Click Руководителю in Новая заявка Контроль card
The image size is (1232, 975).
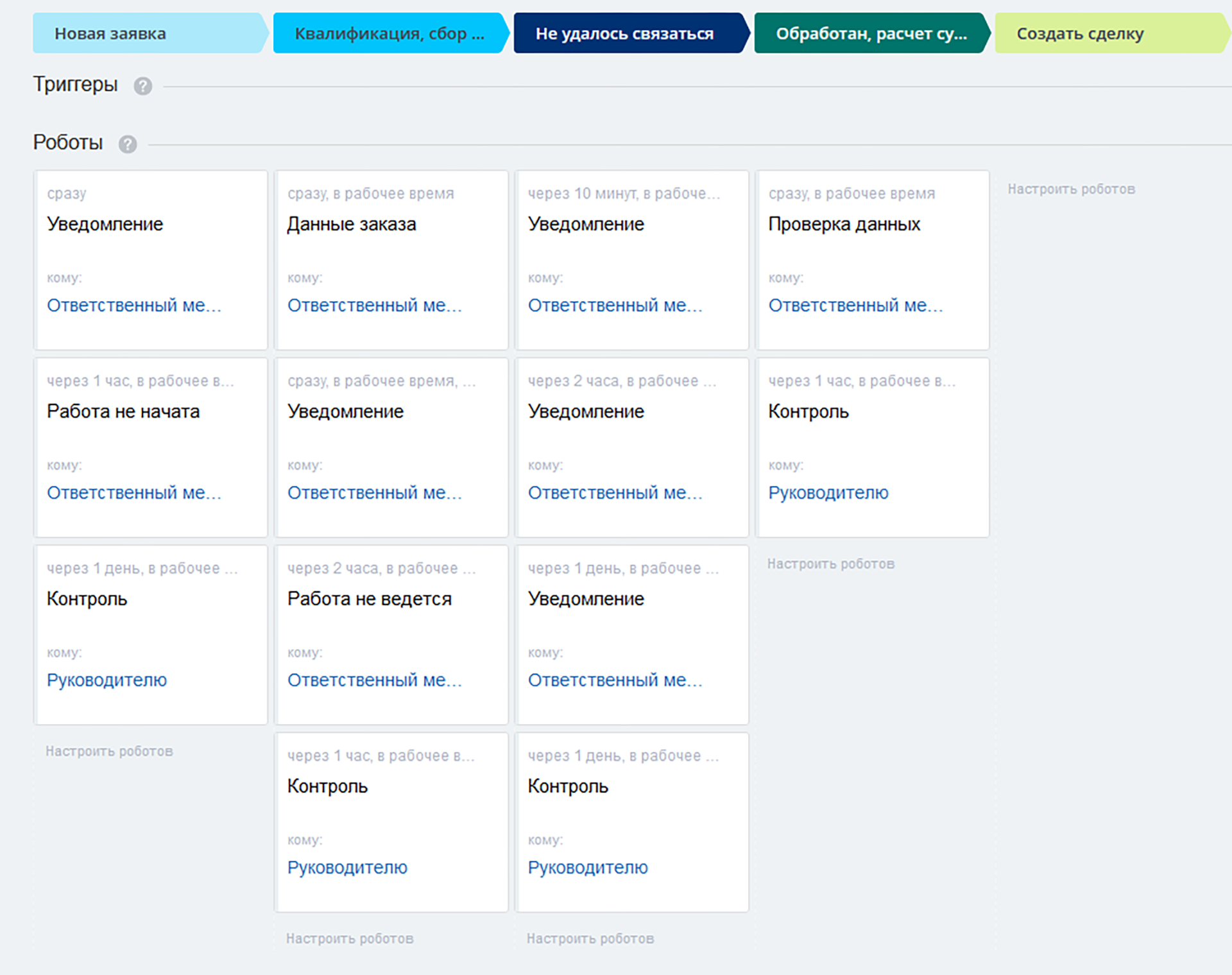(107, 680)
